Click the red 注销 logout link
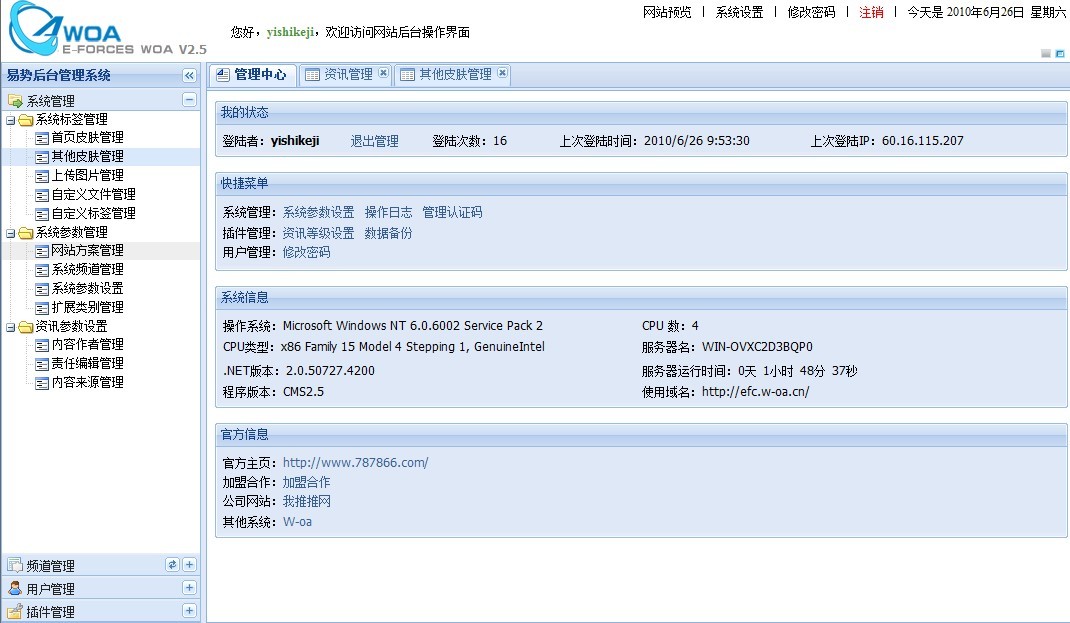This screenshot has height=623, width=1070. click(871, 12)
